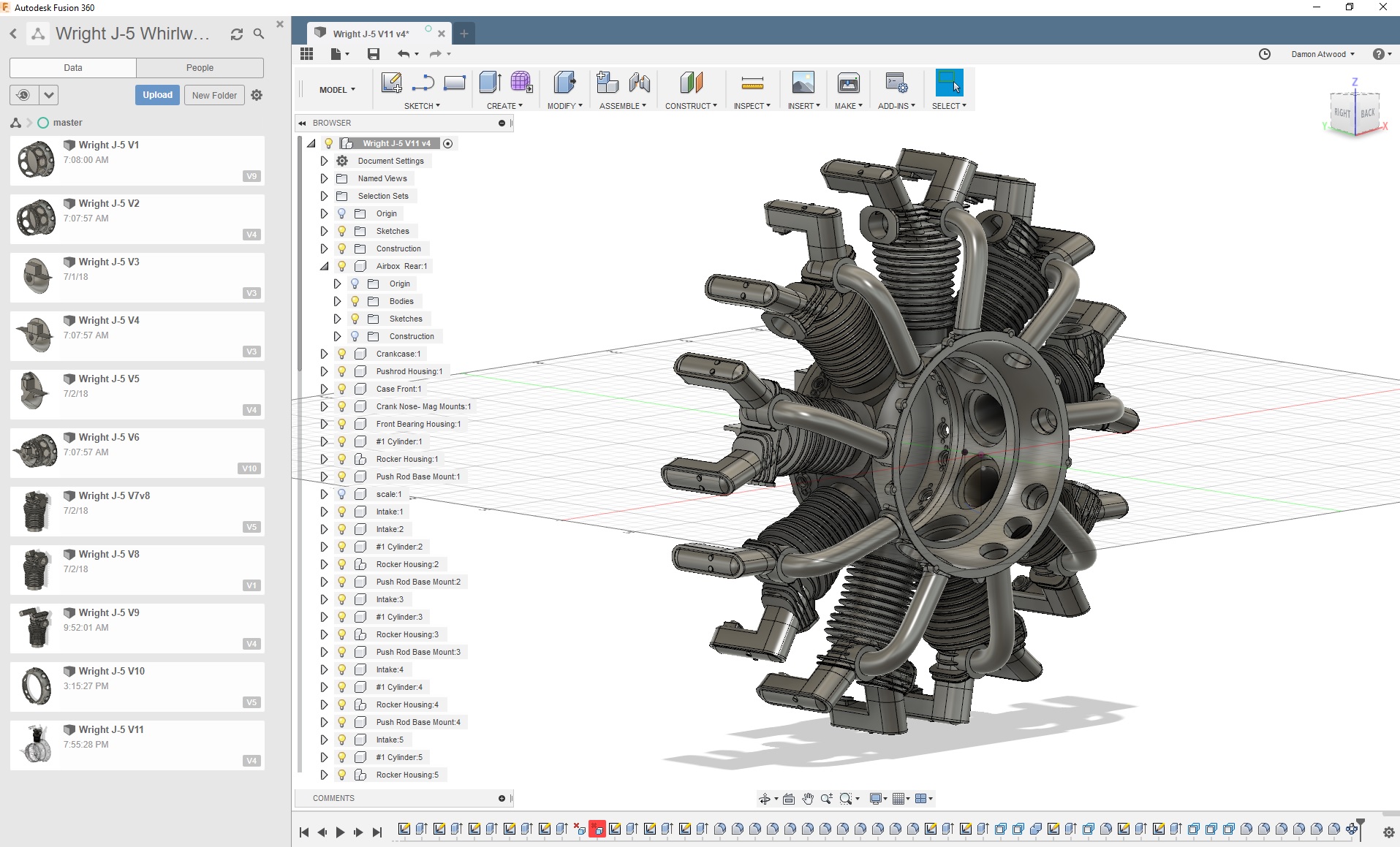
Task: Expand the #1 Cylinder:1 node
Action: point(324,441)
